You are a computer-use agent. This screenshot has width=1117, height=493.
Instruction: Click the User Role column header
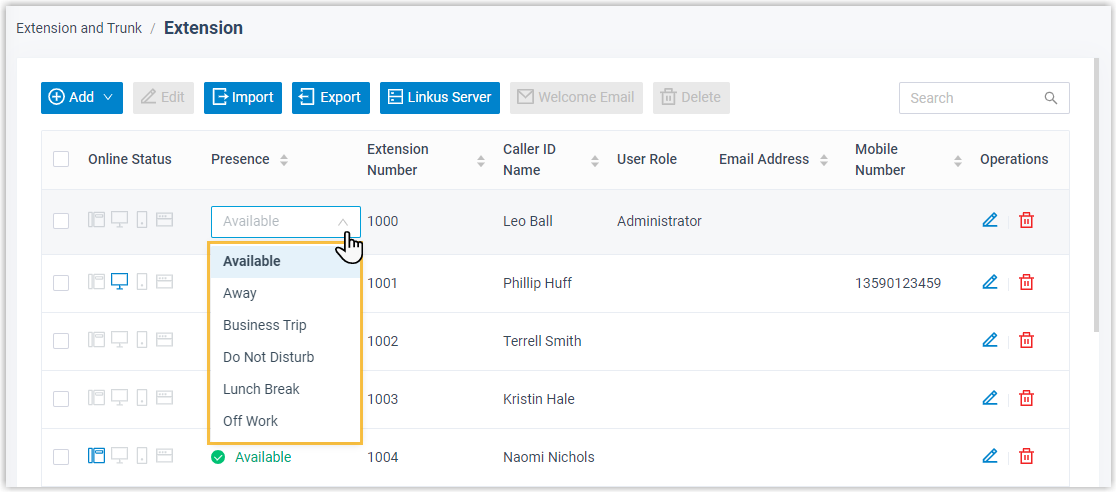647,159
